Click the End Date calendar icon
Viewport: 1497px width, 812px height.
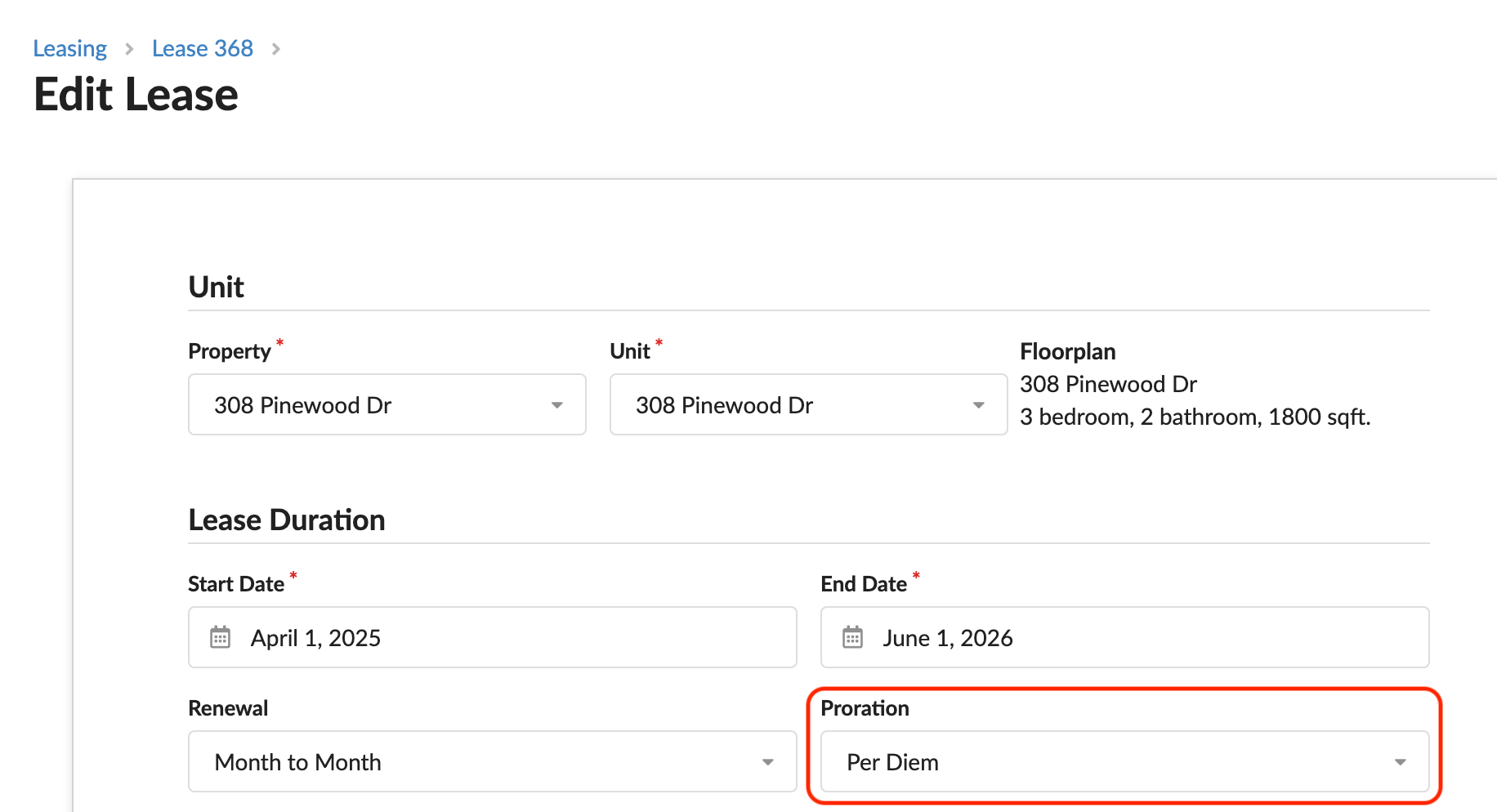(x=852, y=637)
